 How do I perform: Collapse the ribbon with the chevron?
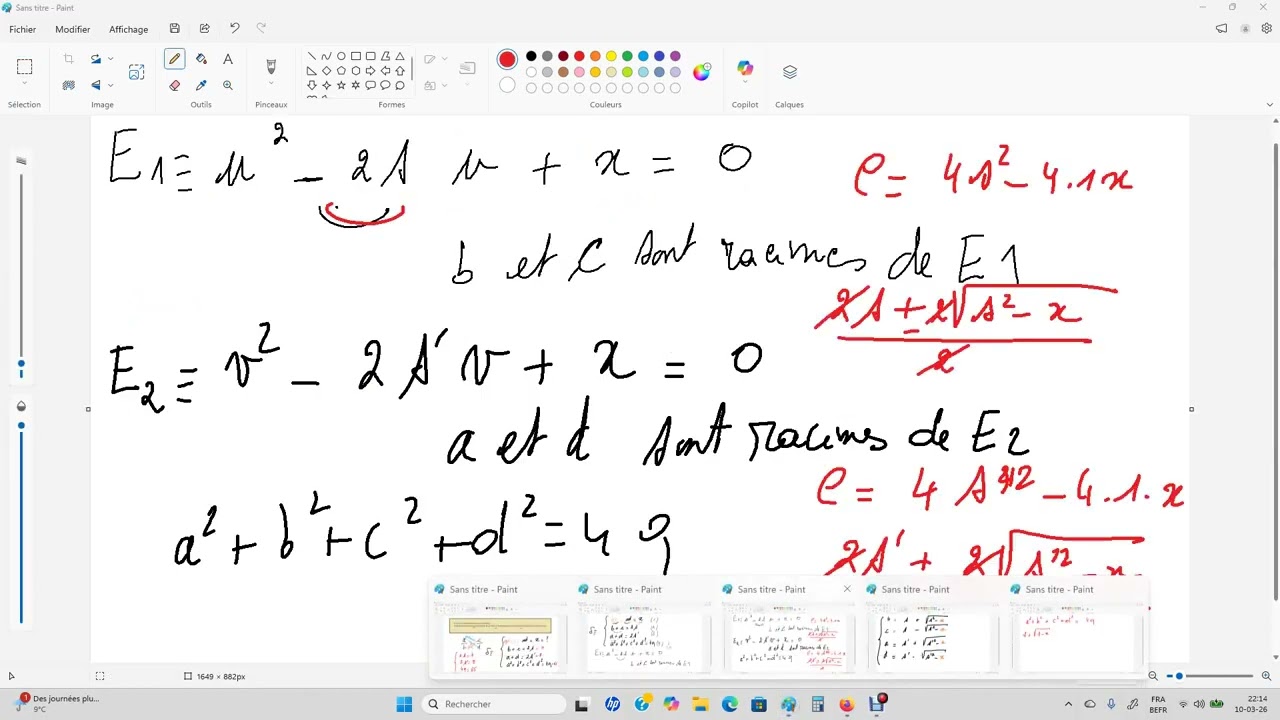[x=1270, y=104]
